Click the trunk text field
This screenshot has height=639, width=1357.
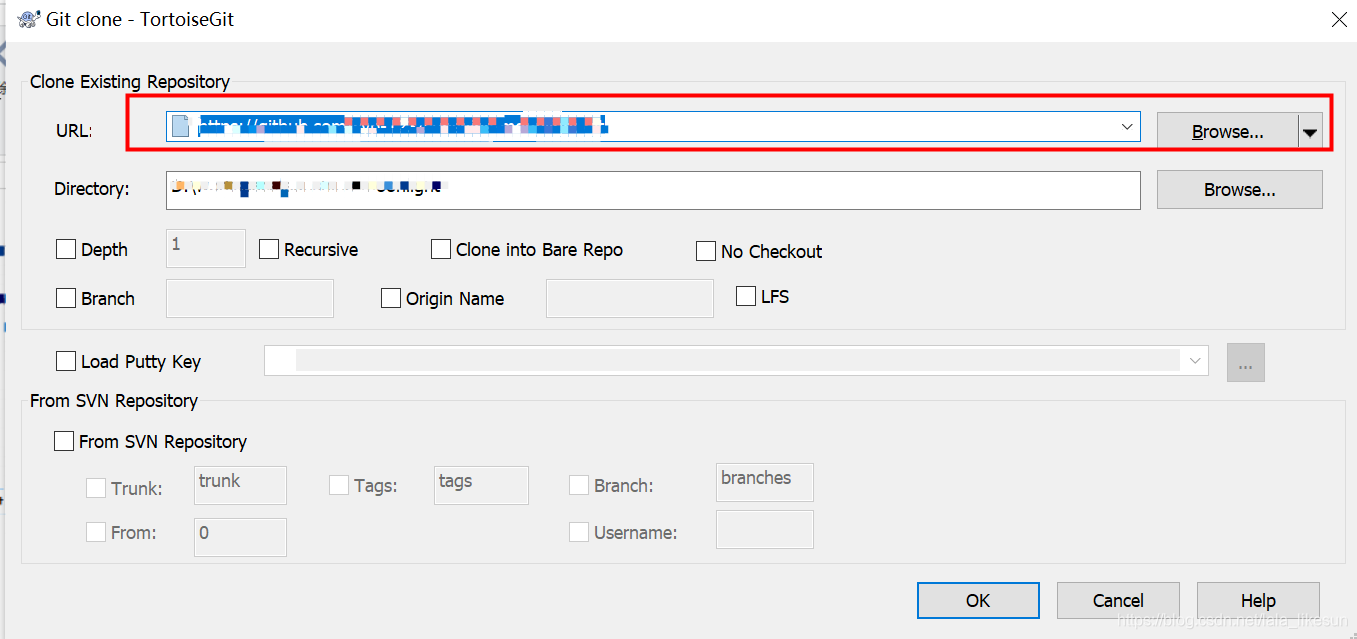(240, 485)
